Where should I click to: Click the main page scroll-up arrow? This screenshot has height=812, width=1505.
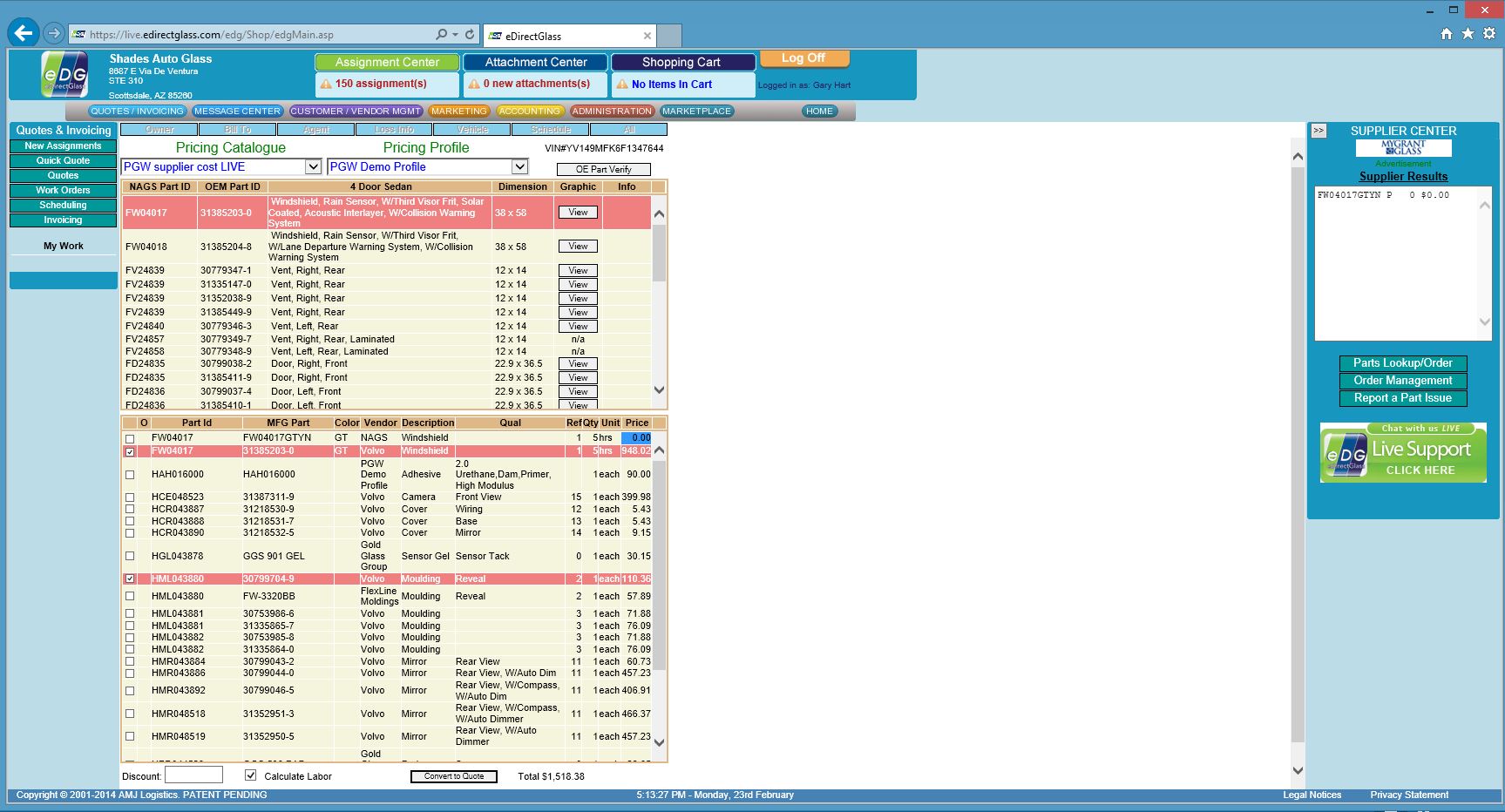point(1298,157)
